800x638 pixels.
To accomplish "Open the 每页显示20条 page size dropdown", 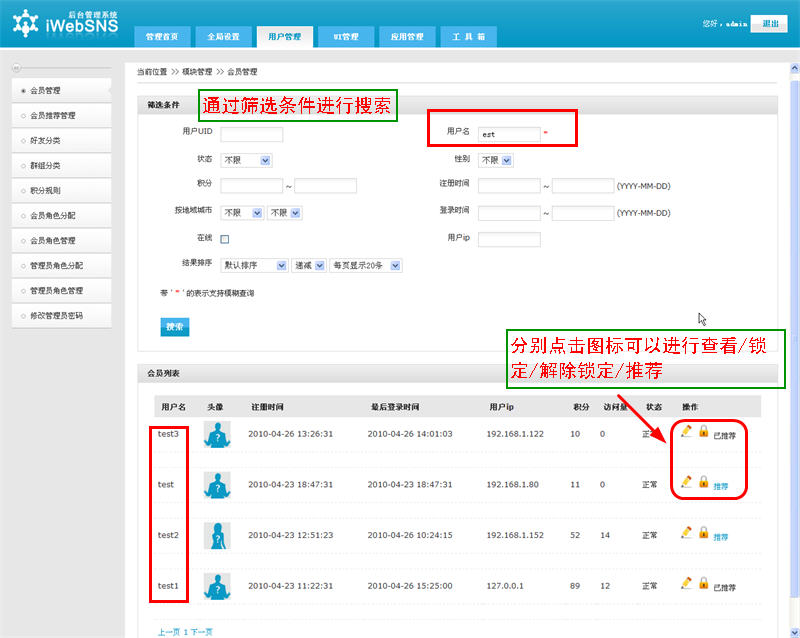I will (366, 265).
